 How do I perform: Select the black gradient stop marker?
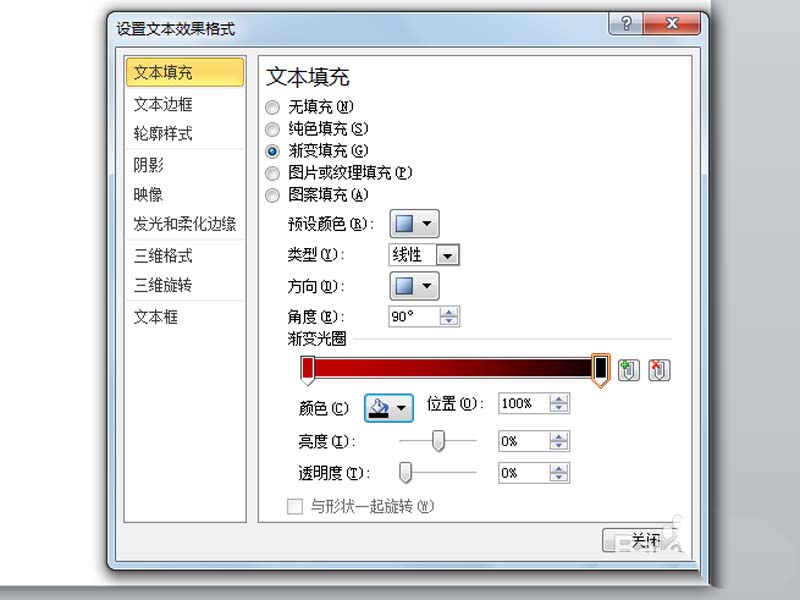point(601,370)
